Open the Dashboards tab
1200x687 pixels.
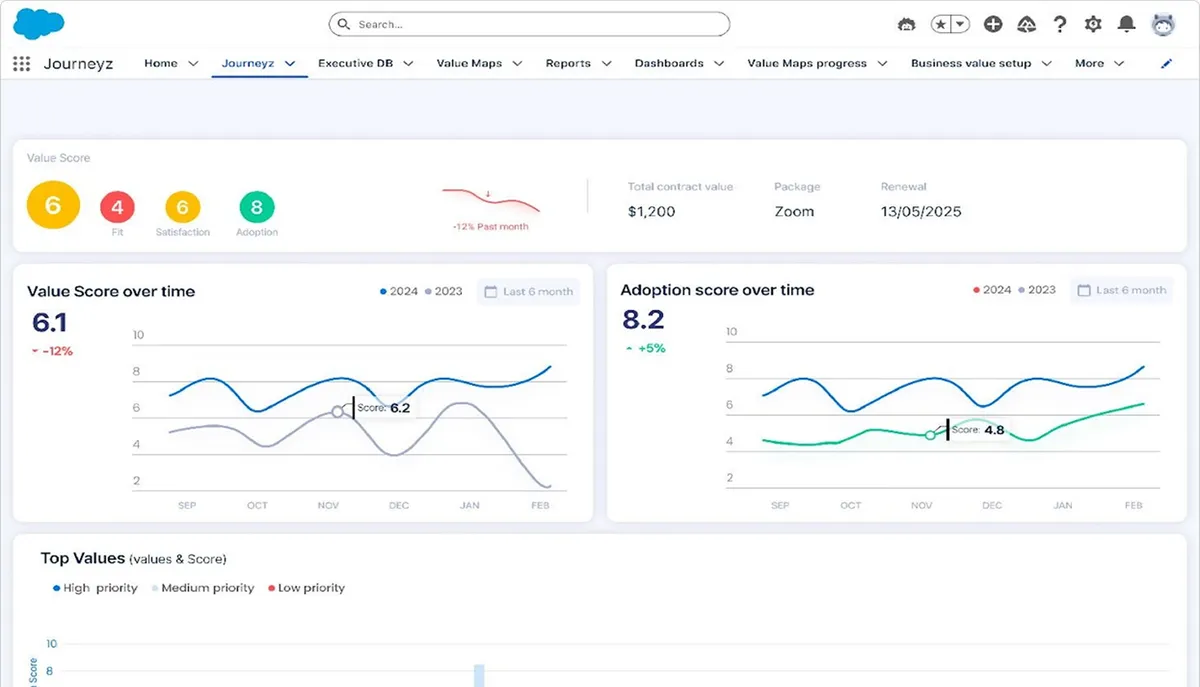pos(669,63)
